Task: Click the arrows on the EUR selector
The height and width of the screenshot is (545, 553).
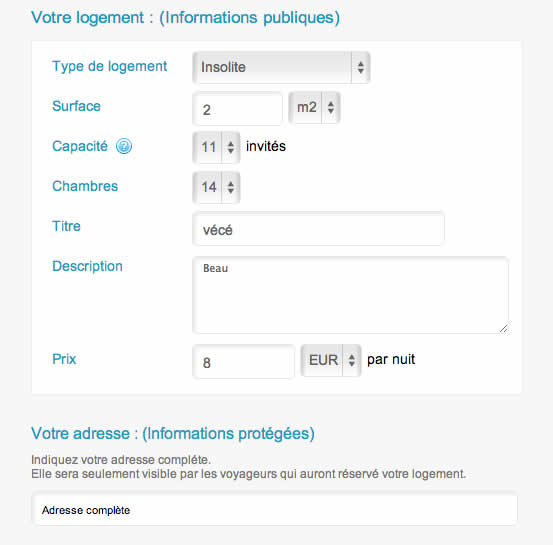Action: (352, 361)
